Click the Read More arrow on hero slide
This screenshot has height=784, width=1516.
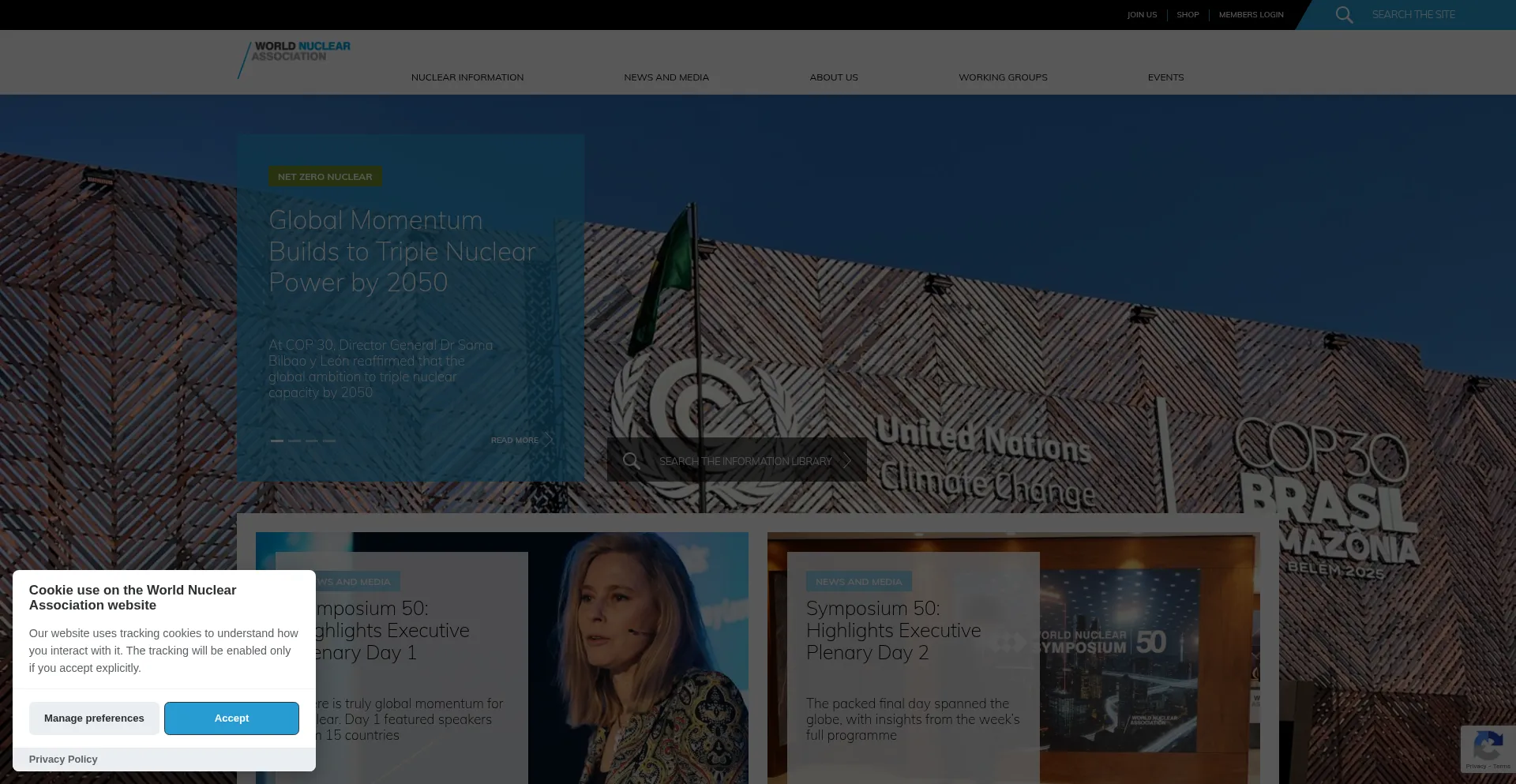pyautogui.click(x=547, y=440)
